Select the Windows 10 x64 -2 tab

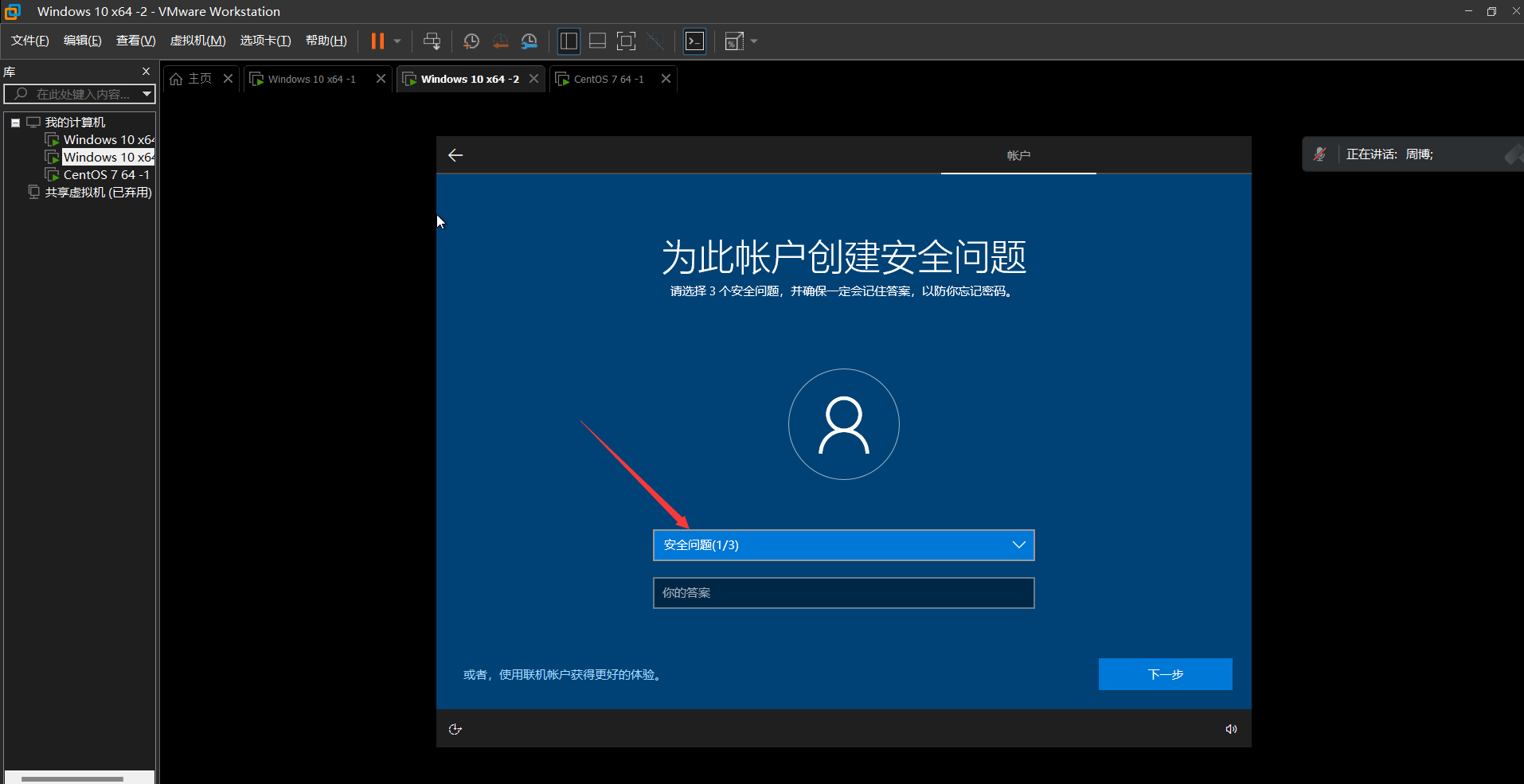[x=470, y=79]
